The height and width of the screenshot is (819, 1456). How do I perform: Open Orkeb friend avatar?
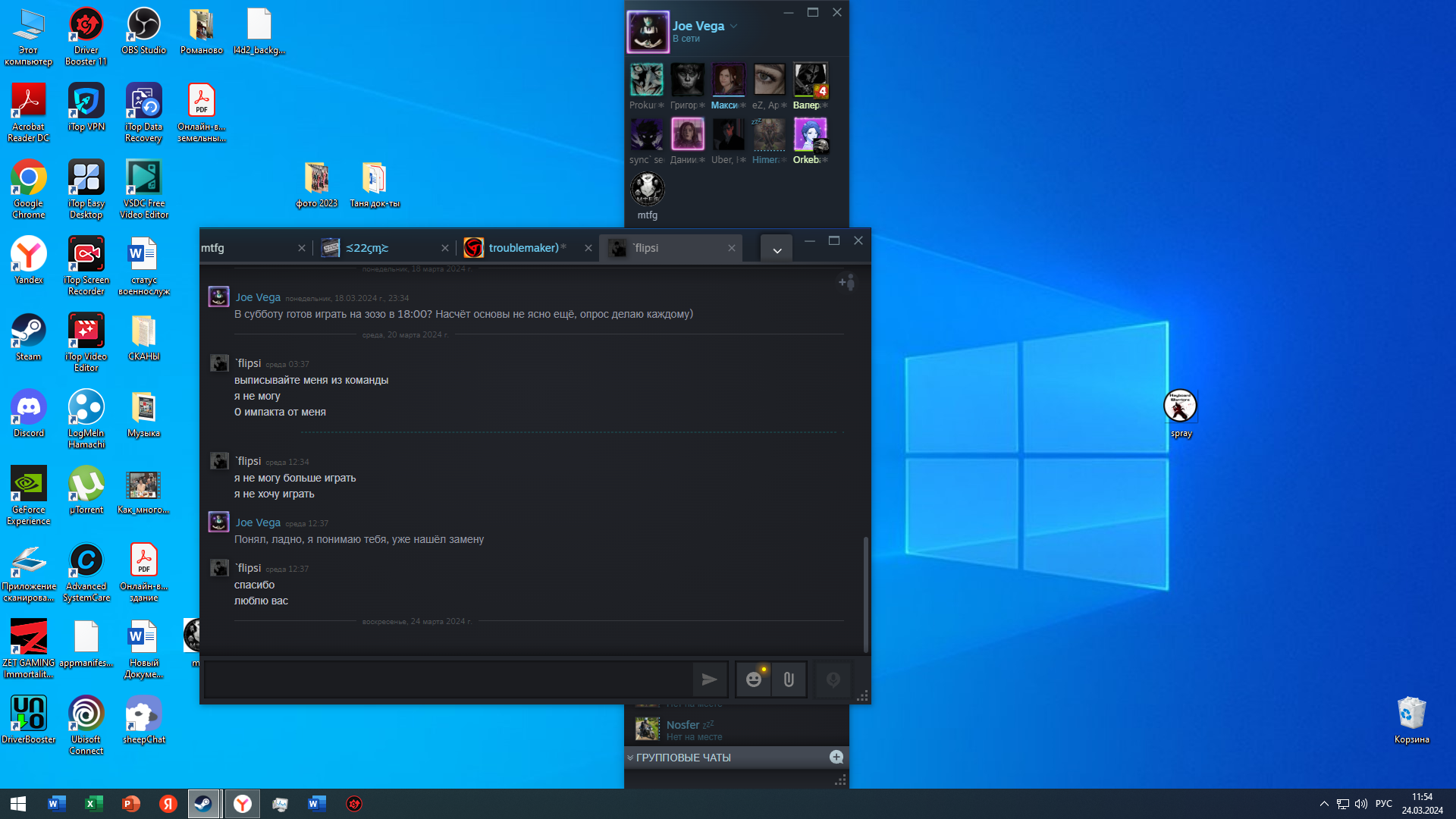(811, 134)
